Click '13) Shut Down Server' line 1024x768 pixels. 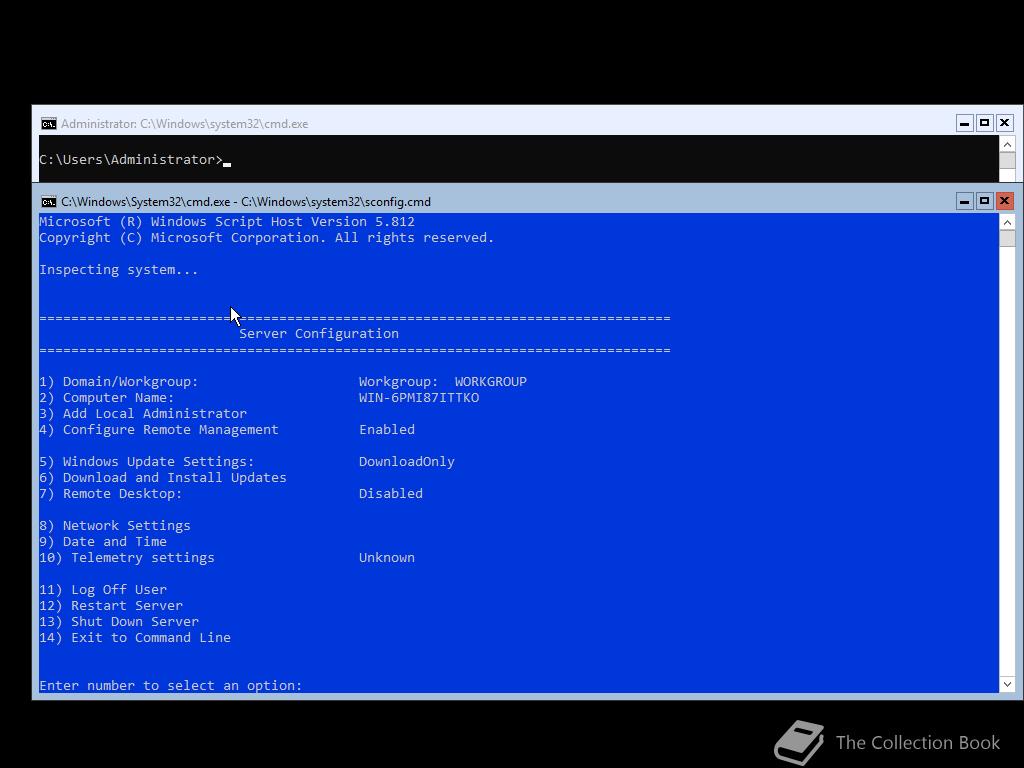119,622
